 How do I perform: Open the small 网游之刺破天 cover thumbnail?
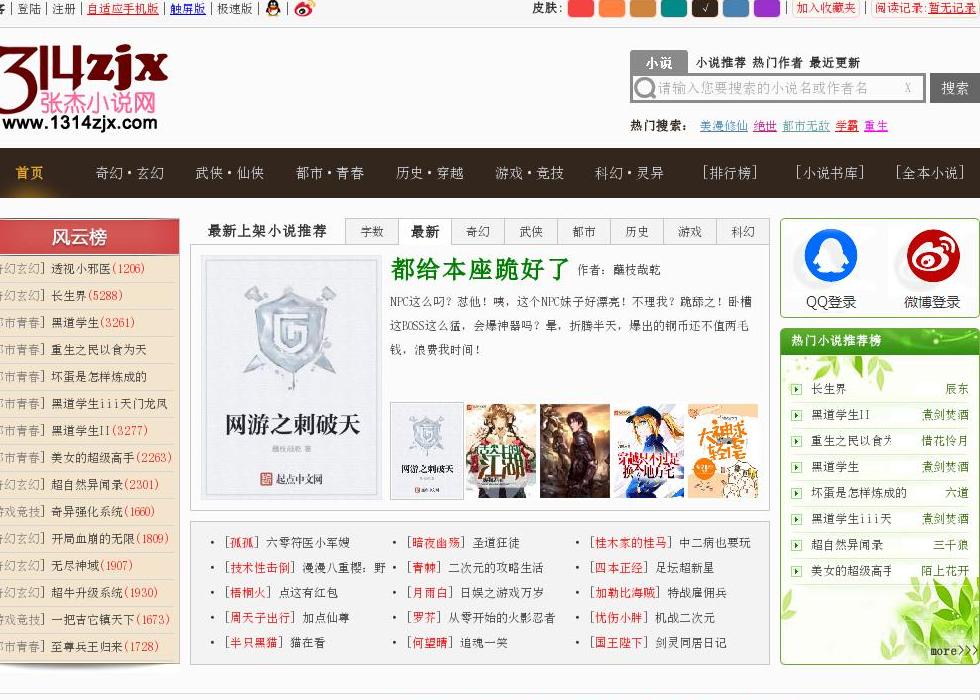pyautogui.click(x=427, y=451)
